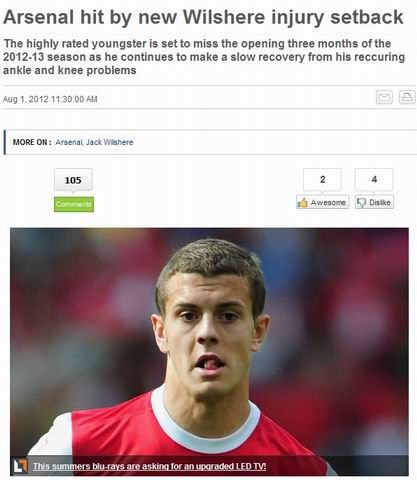Click the dark ad banner strip below photo
This screenshot has width=417, height=480.
(209, 466)
